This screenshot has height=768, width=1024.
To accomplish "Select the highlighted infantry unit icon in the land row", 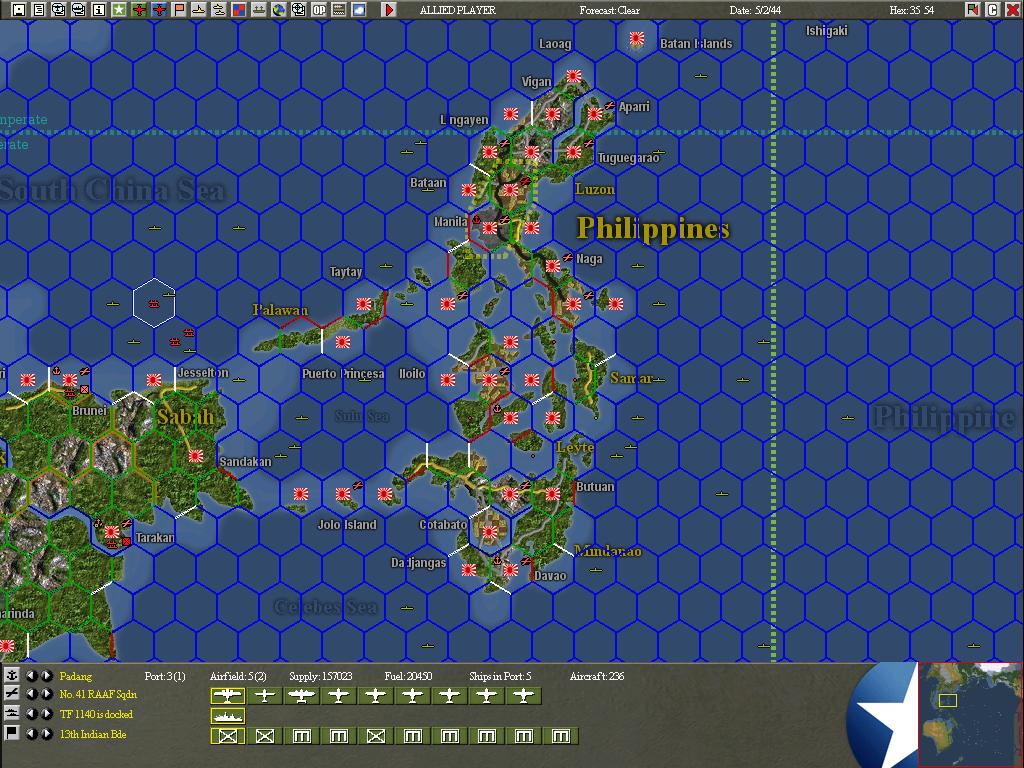I will [x=227, y=736].
